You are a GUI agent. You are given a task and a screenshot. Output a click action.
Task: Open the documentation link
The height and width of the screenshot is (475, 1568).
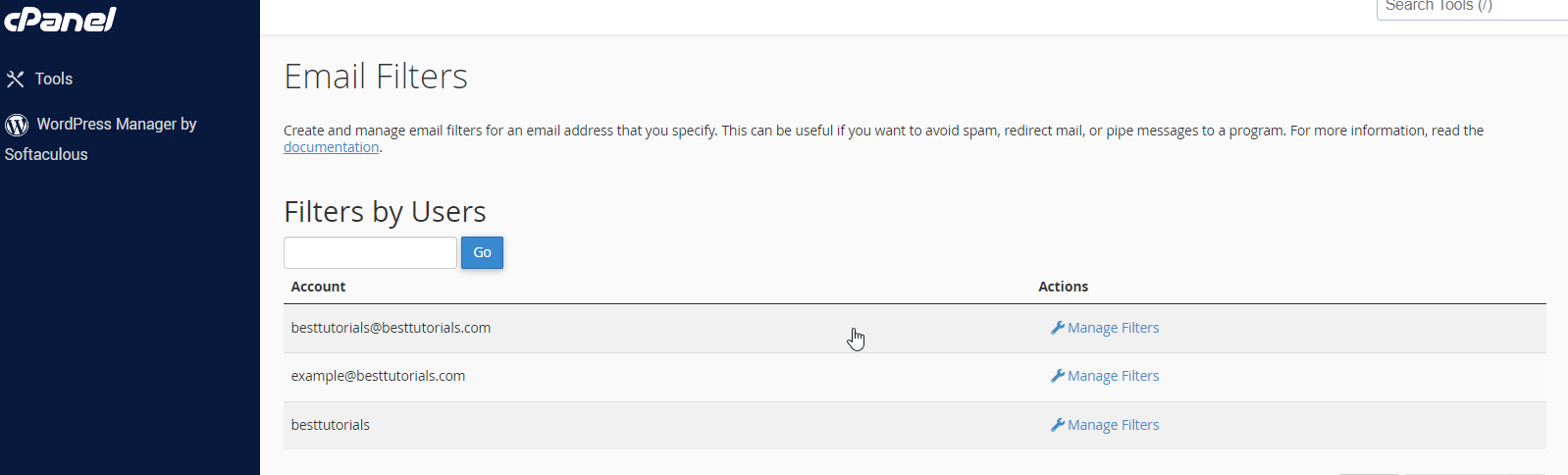331,147
